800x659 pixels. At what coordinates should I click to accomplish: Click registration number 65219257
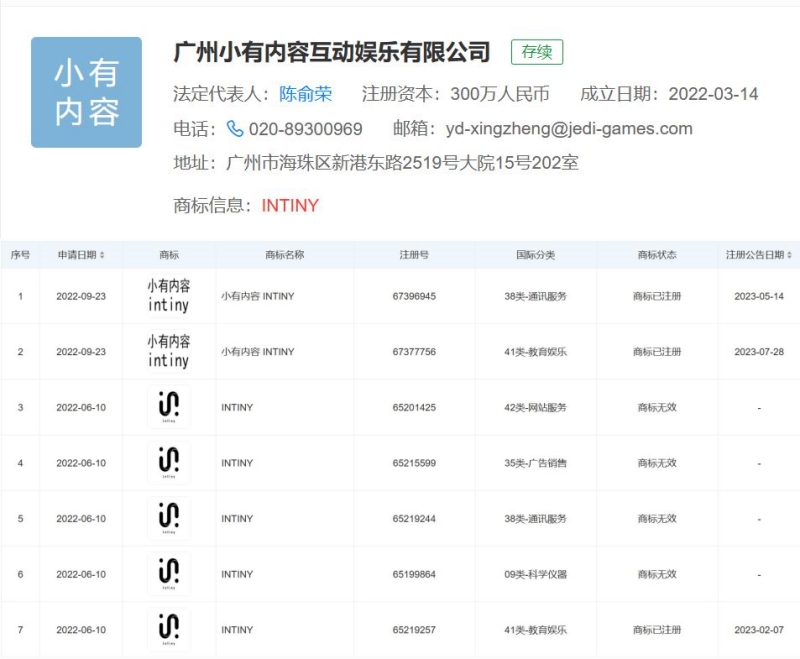tap(414, 630)
